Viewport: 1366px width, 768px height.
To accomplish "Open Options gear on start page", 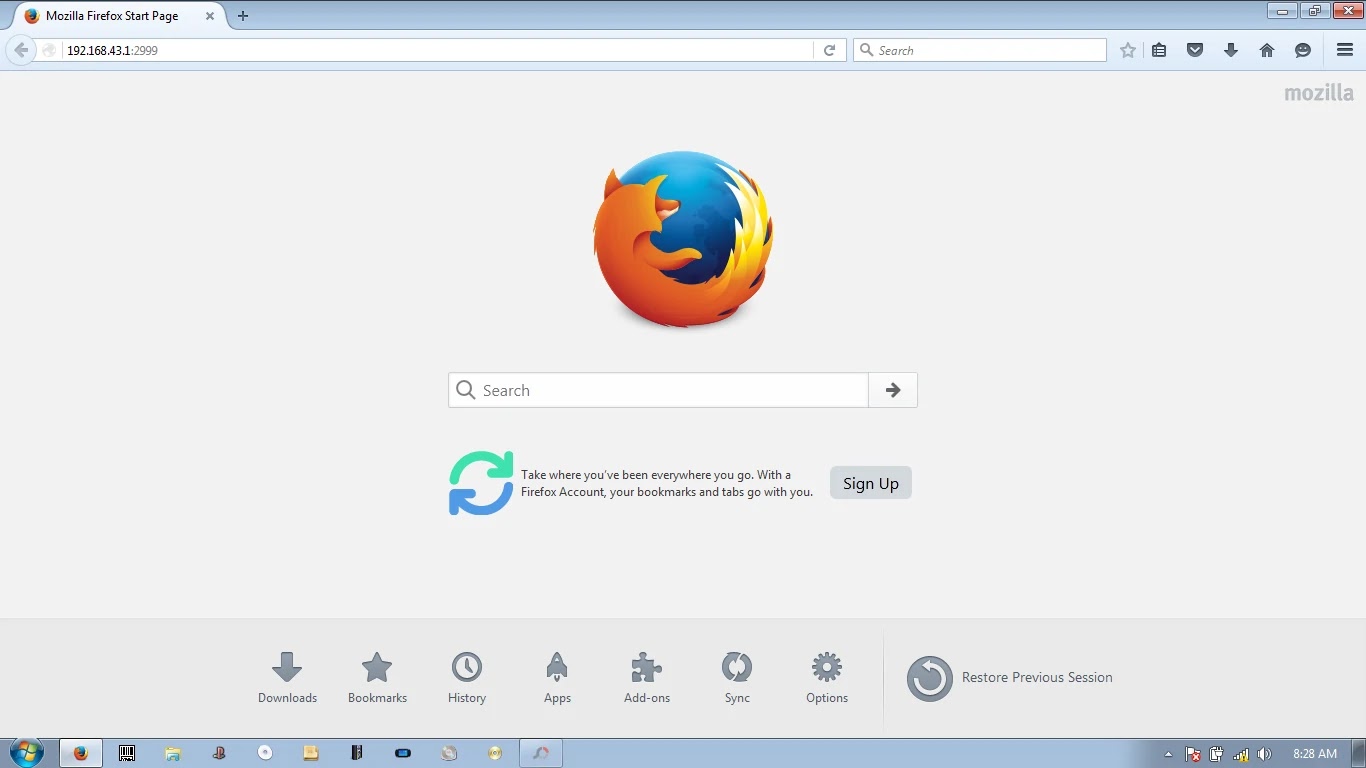I will point(827,678).
